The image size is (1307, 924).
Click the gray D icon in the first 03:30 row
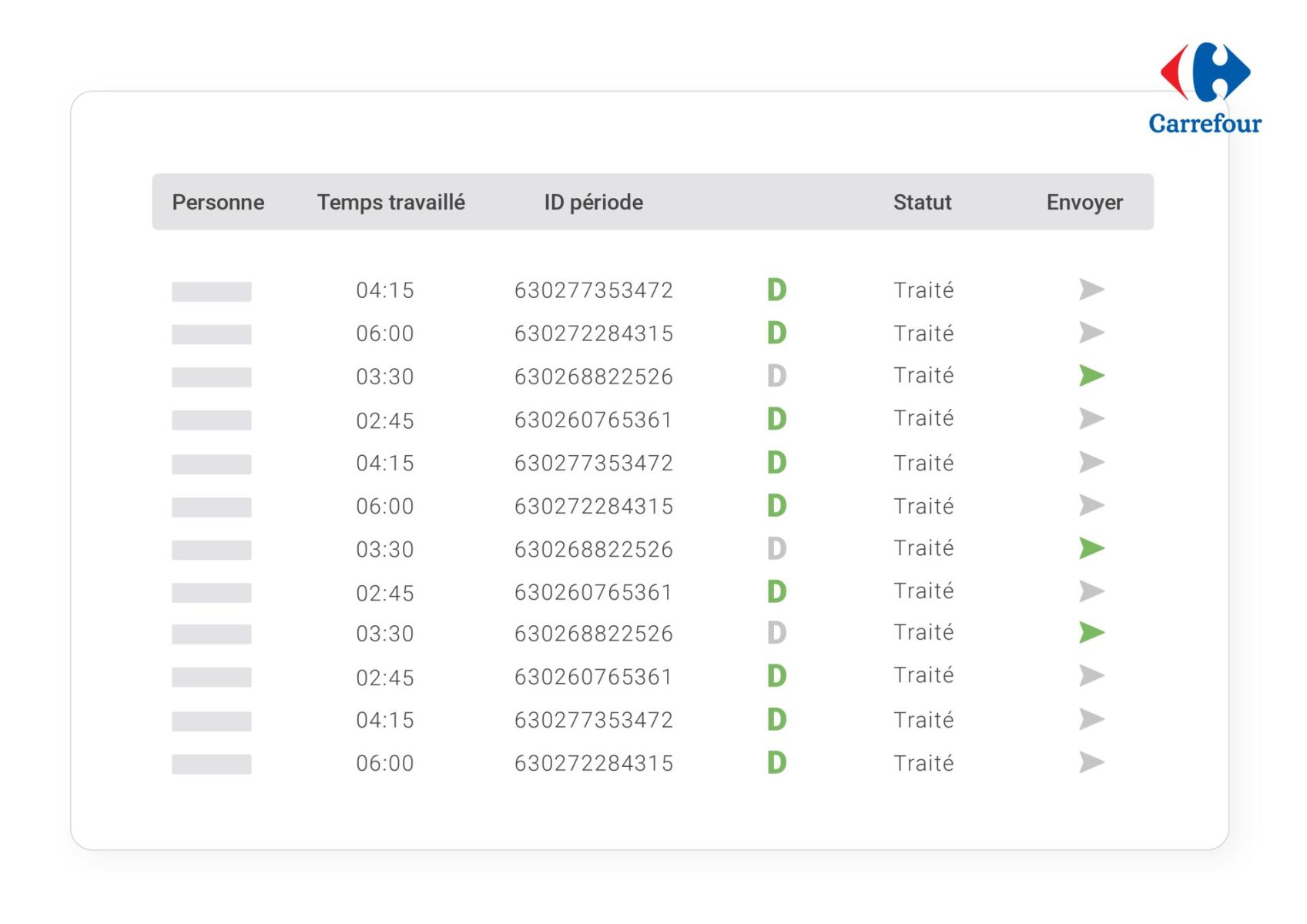coord(777,376)
